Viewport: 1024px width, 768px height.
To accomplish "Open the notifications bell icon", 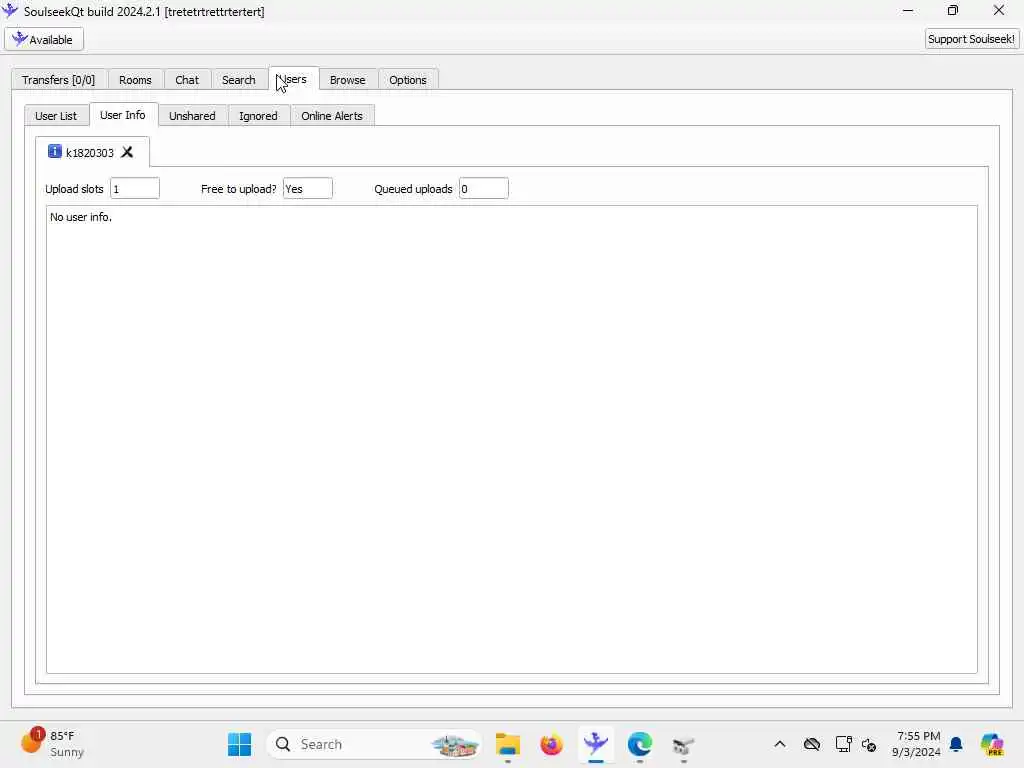I will click(x=956, y=744).
